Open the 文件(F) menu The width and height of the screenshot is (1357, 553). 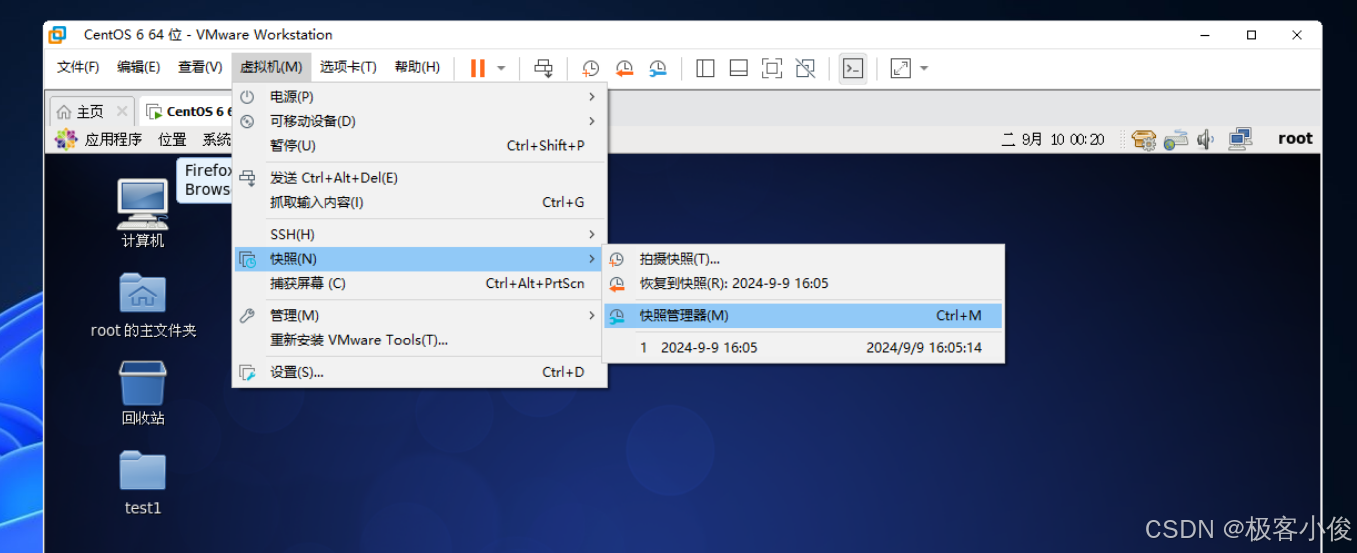(x=78, y=67)
